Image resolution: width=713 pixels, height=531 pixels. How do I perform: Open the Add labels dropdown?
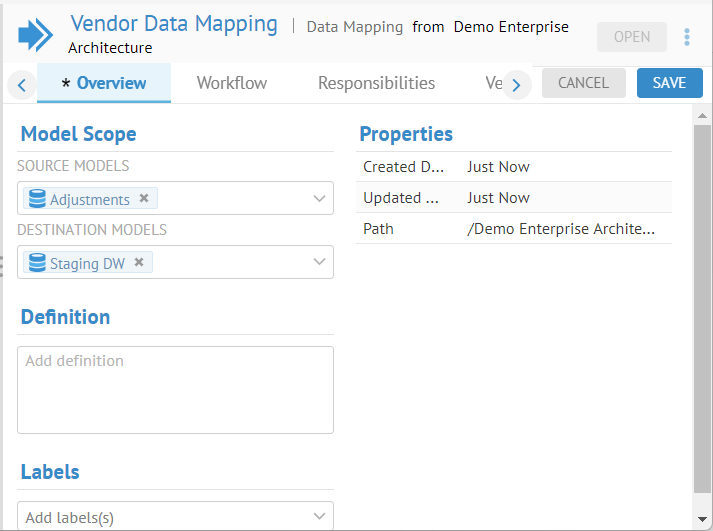[x=319, y=517]
